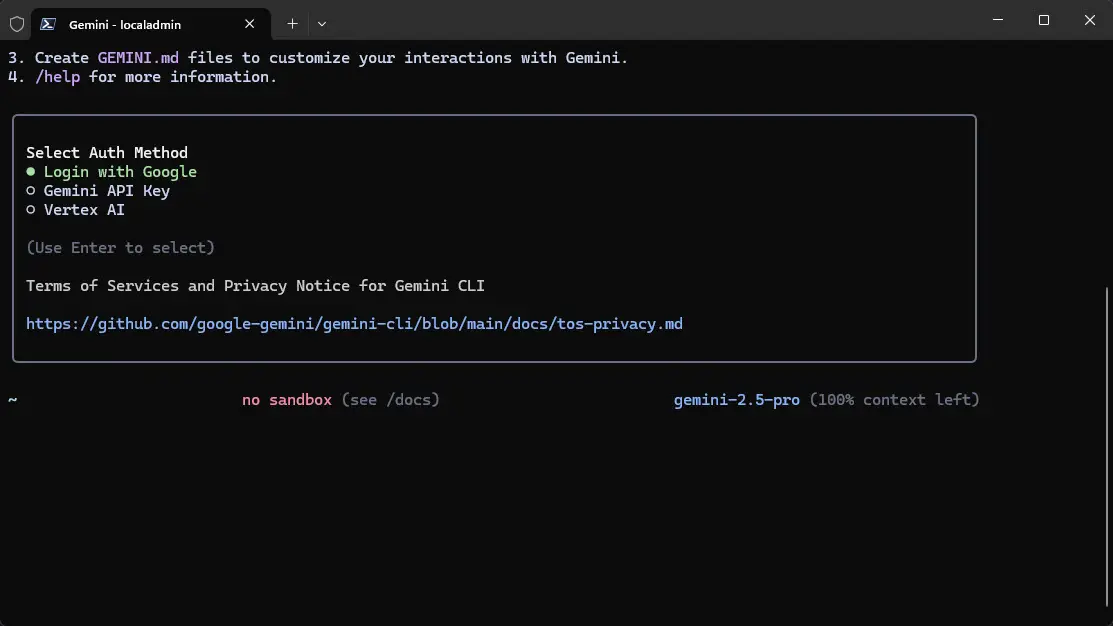Click the /help command text
The image size is (1113, 626).
point(57,77)
